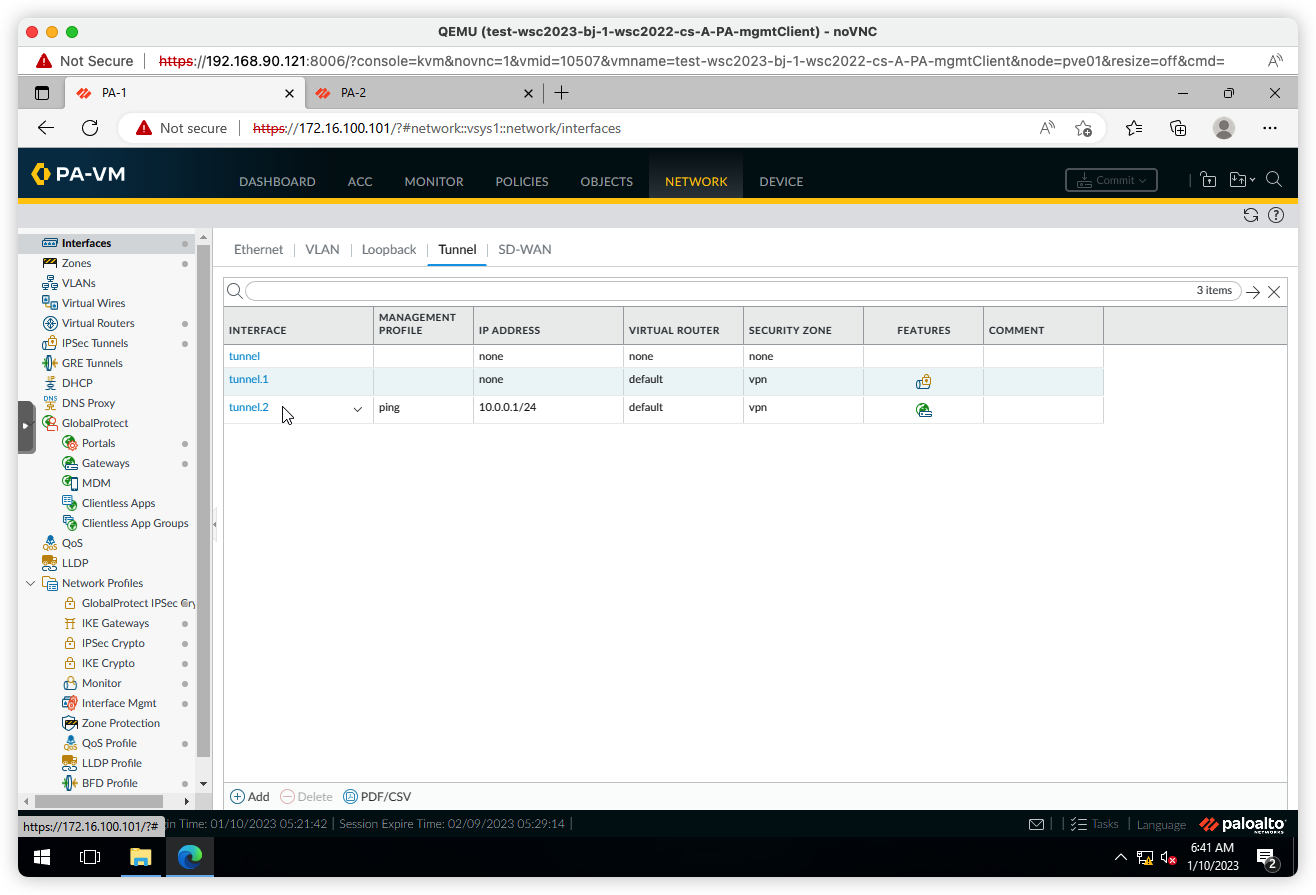Image resolution: width=1316 pixels, height=895 pixels.
Task: Click the tunnel interface link
Action: tap(244, 356)
